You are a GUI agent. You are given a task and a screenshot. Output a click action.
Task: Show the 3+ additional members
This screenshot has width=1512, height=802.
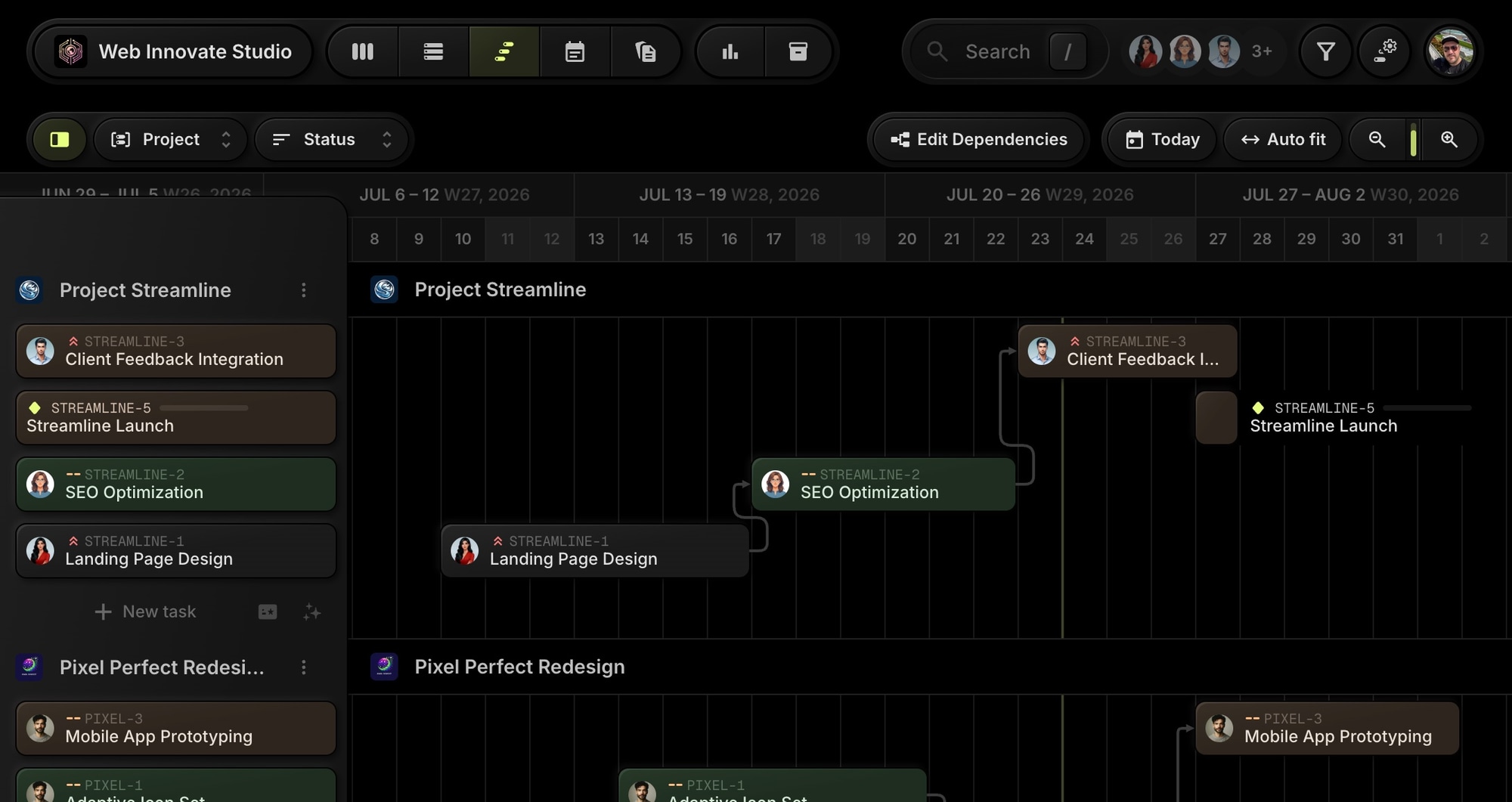coord(1262,51)
